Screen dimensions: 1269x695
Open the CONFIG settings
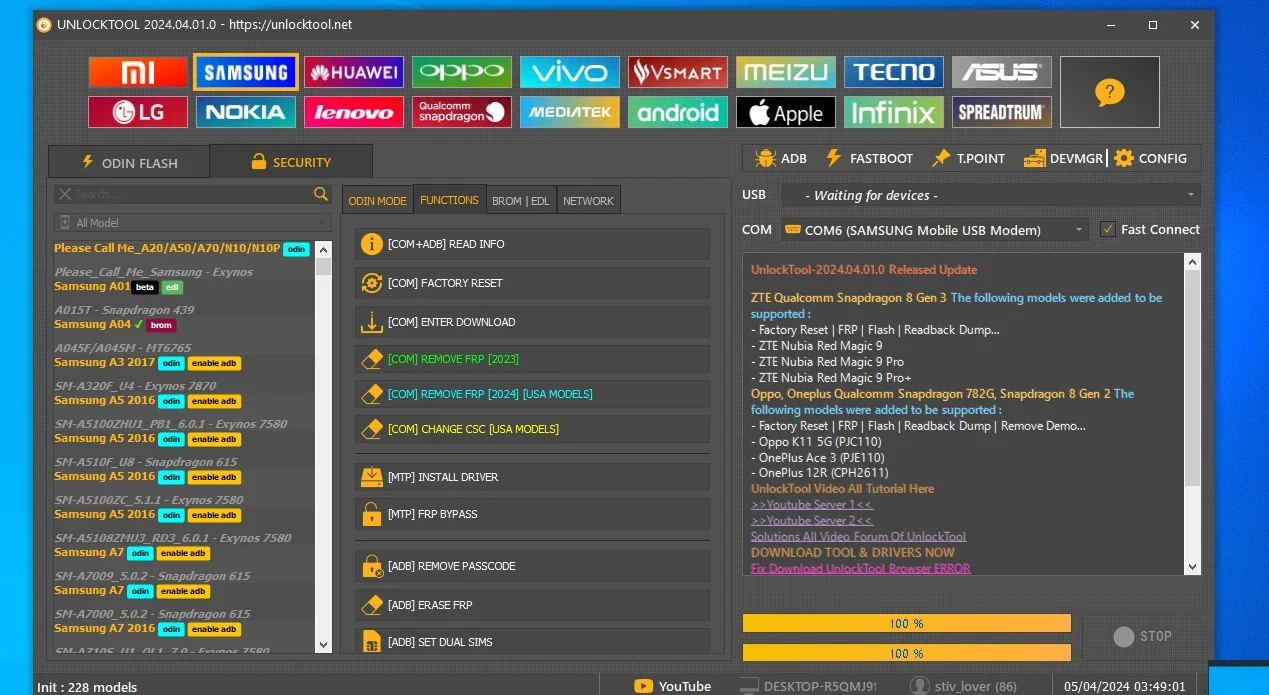point(1151,158)
